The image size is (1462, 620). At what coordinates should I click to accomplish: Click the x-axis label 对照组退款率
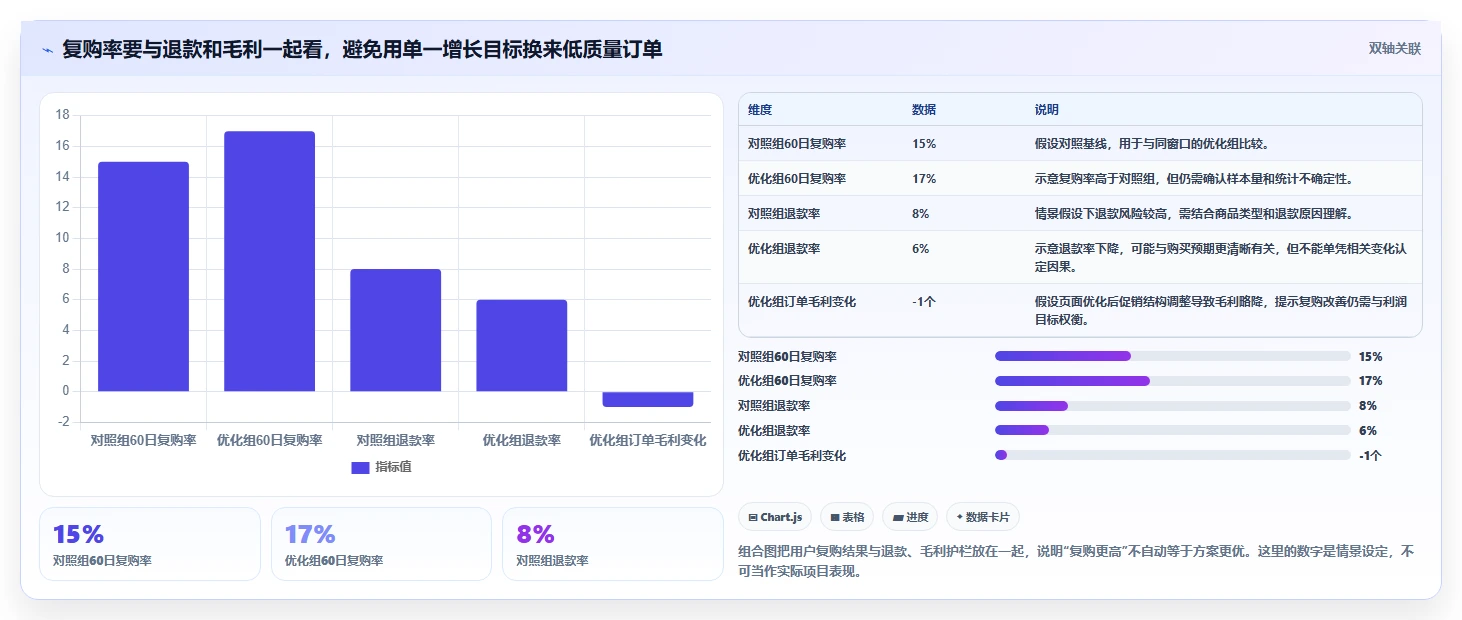pyautogui.click(x=396, y=440)
